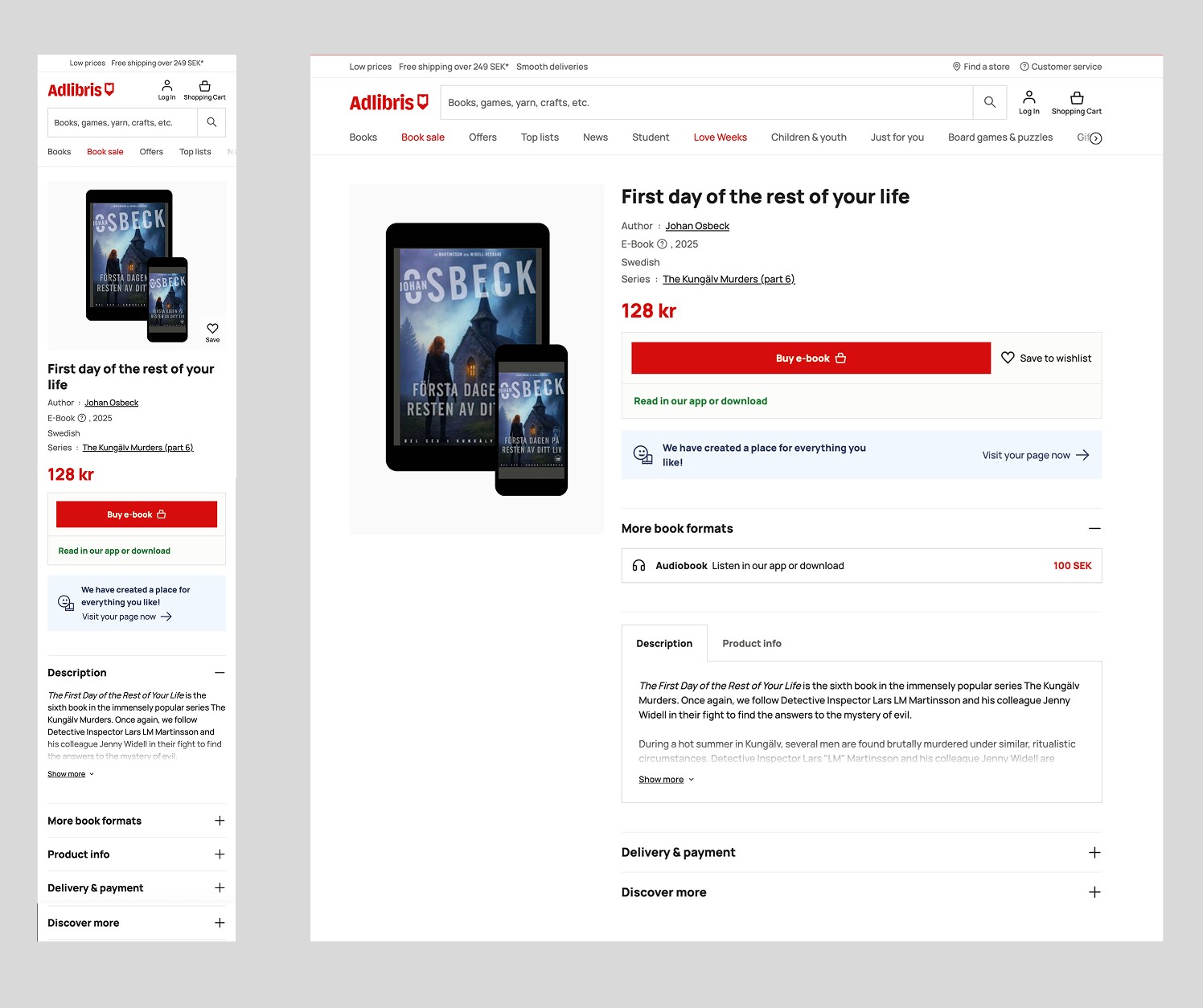Click mobile book cover image

pos(137,265)
